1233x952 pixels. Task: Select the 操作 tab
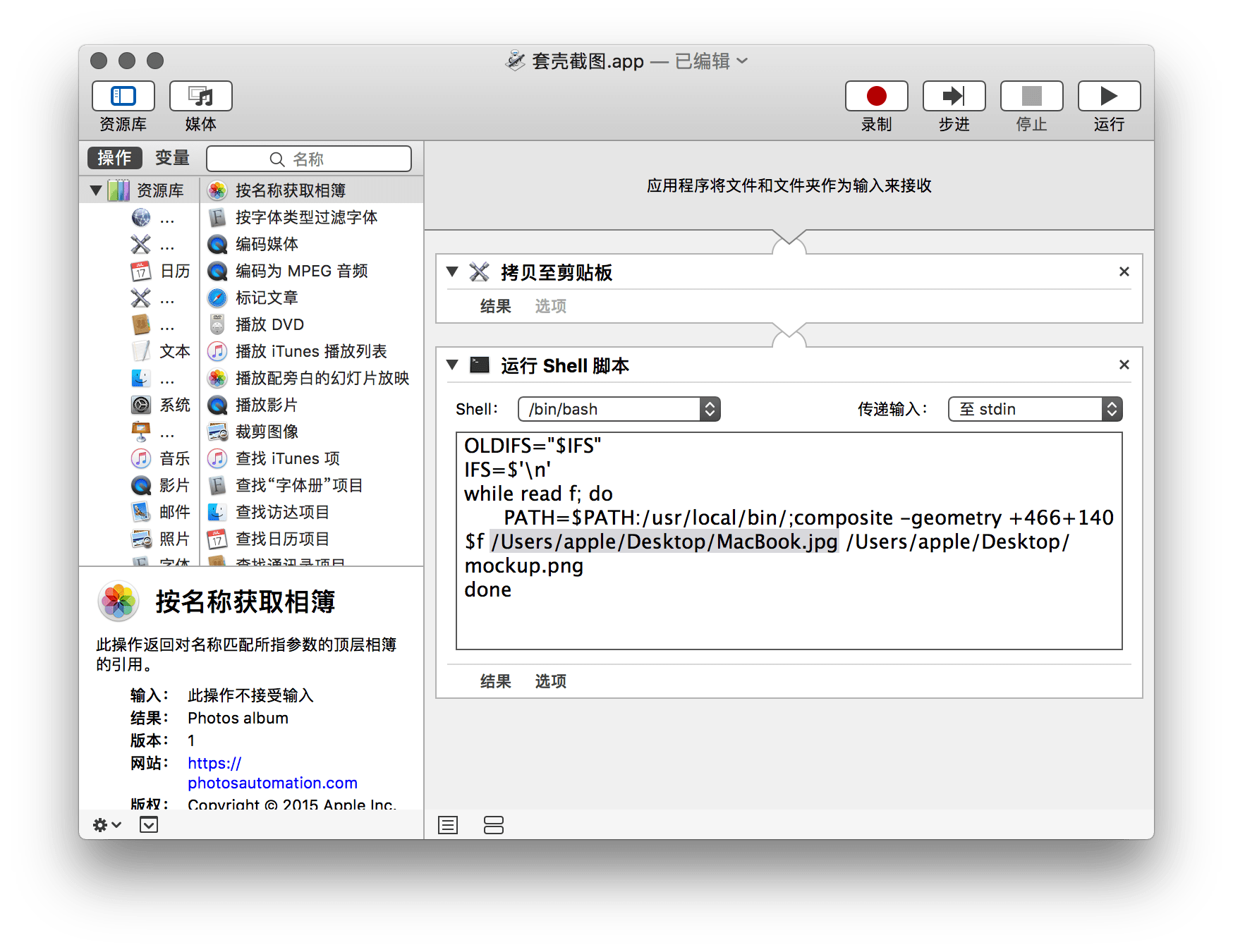pos(115,158)
